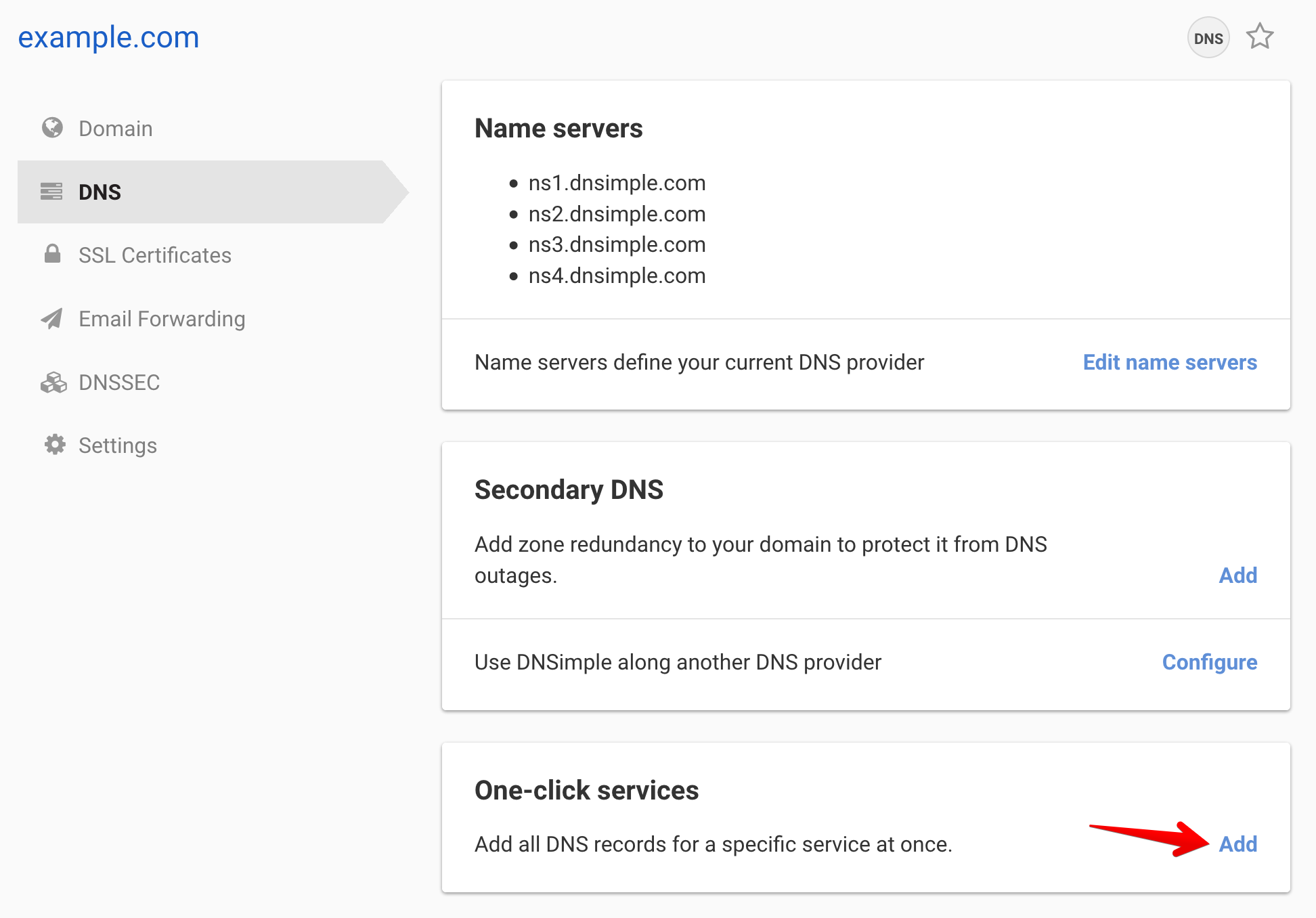
Task: Click the DNS sidebar icon
Action: coord(52,191)
